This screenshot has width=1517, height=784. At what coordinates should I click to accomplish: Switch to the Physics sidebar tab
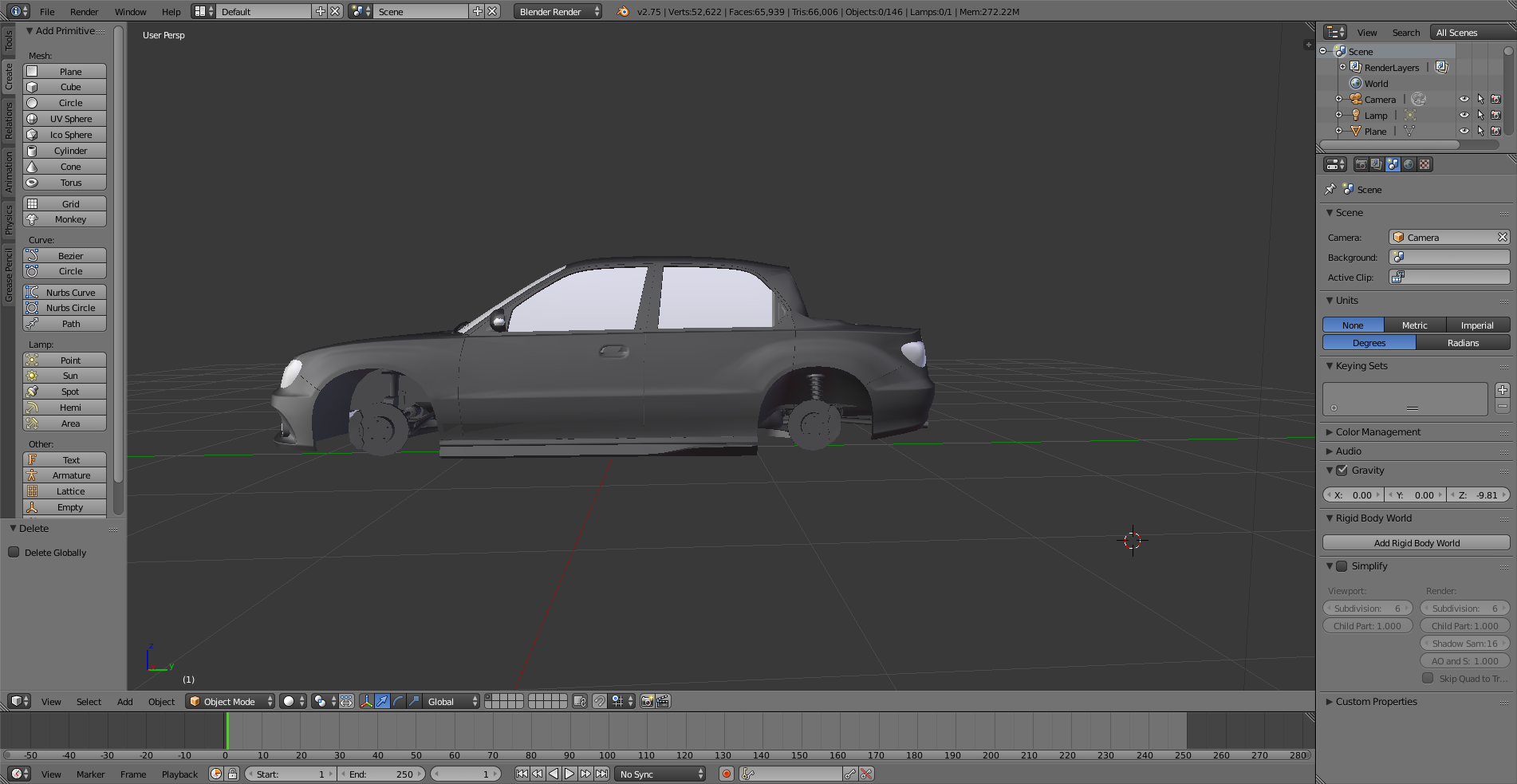coord(9,219)
